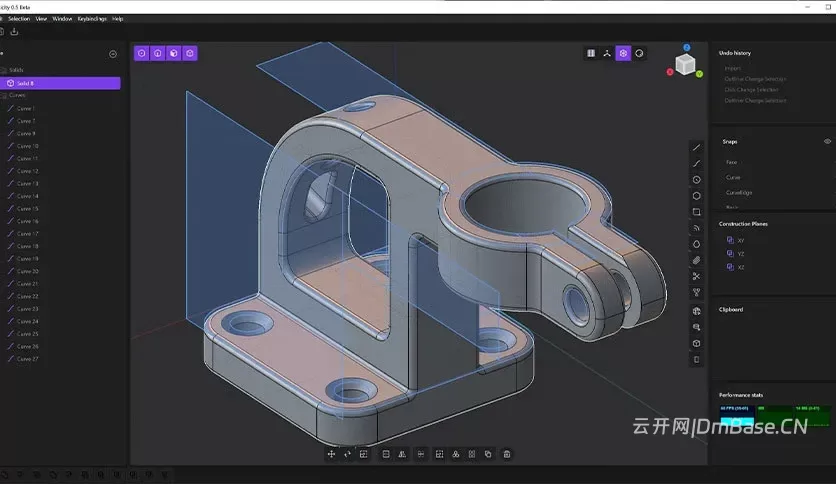
Task: Select the Circle tool
Action: tap(696, 180)
